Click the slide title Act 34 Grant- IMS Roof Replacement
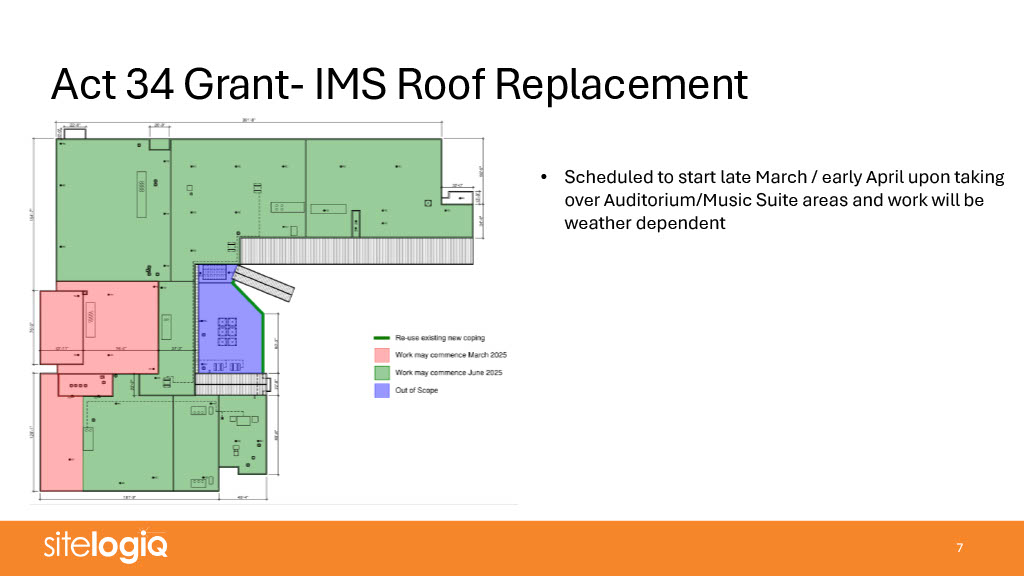The image size is (1024, 576). coord(399,85)
